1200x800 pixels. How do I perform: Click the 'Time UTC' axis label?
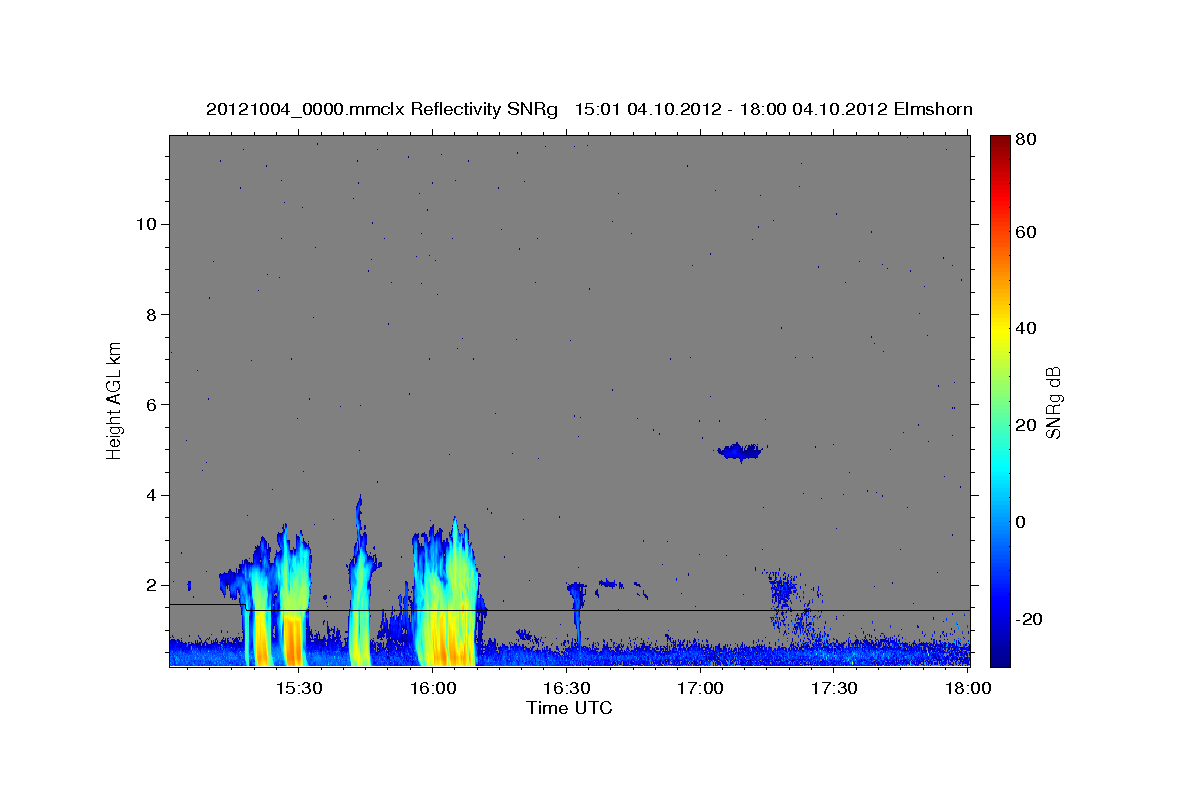click(569, 708)
